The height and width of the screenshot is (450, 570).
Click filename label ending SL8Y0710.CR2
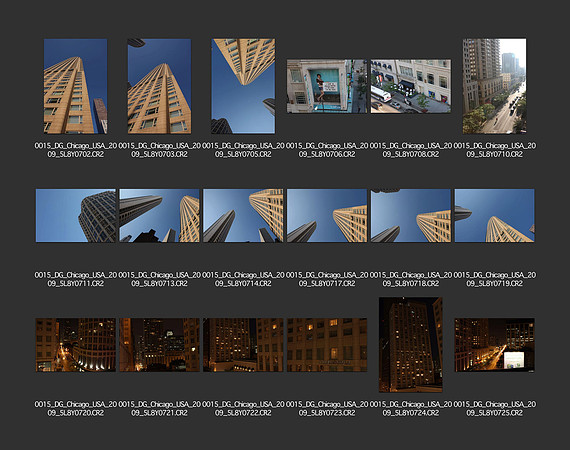click(x=494, y=150)
